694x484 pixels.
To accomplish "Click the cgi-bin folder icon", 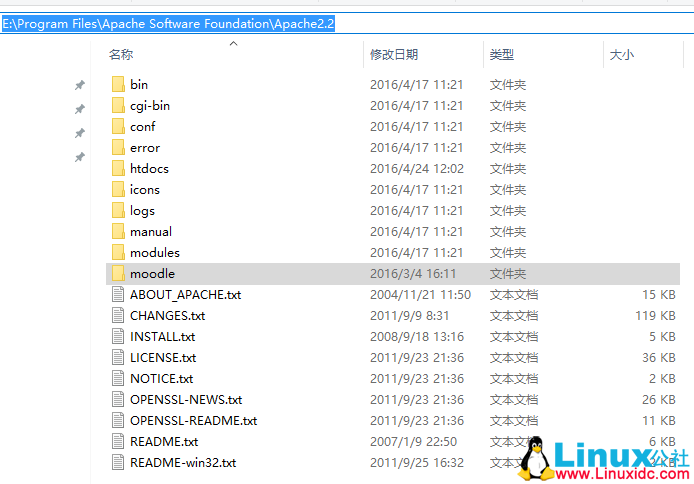I will tap(118, 105).
